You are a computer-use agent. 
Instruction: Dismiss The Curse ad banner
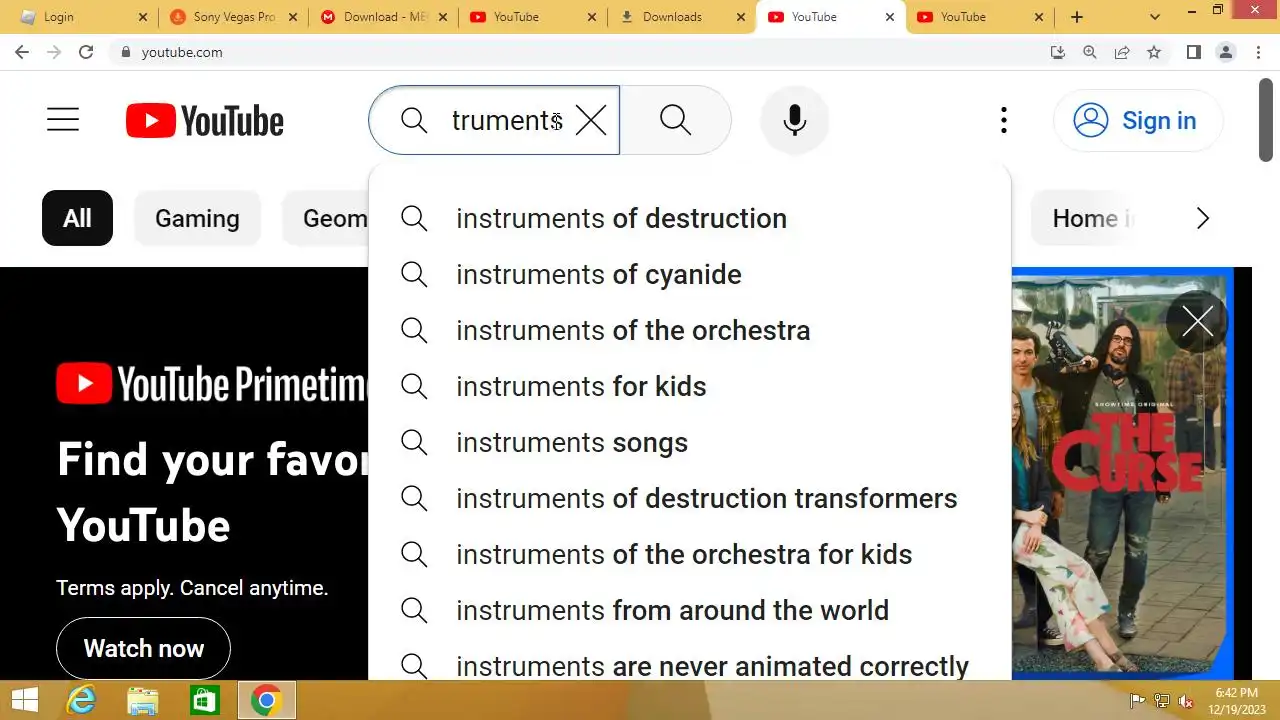pyautogui.click(x=1197, y=321)
